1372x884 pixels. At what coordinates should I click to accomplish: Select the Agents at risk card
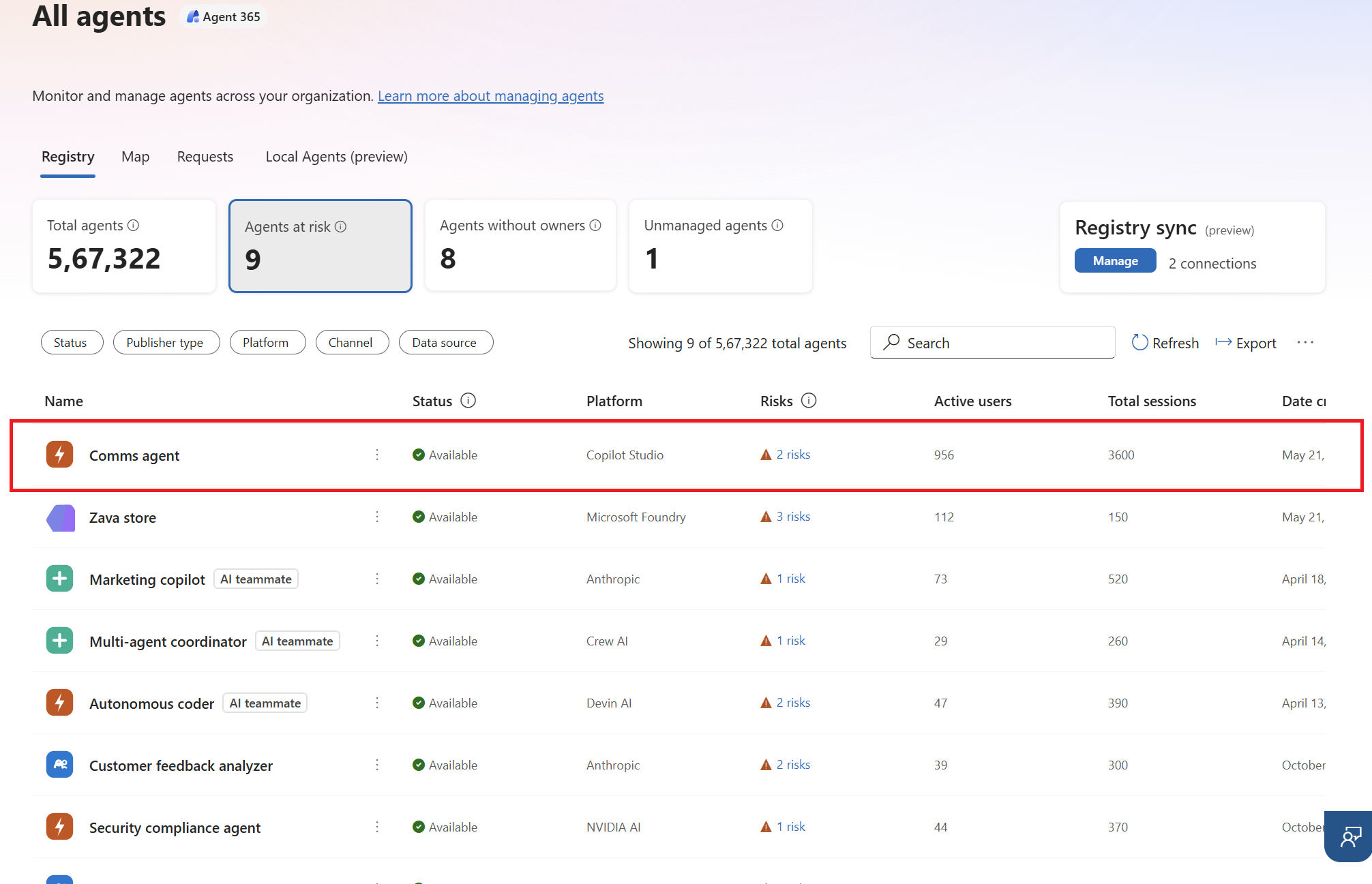pyautogui.click(x=320, y=246)
